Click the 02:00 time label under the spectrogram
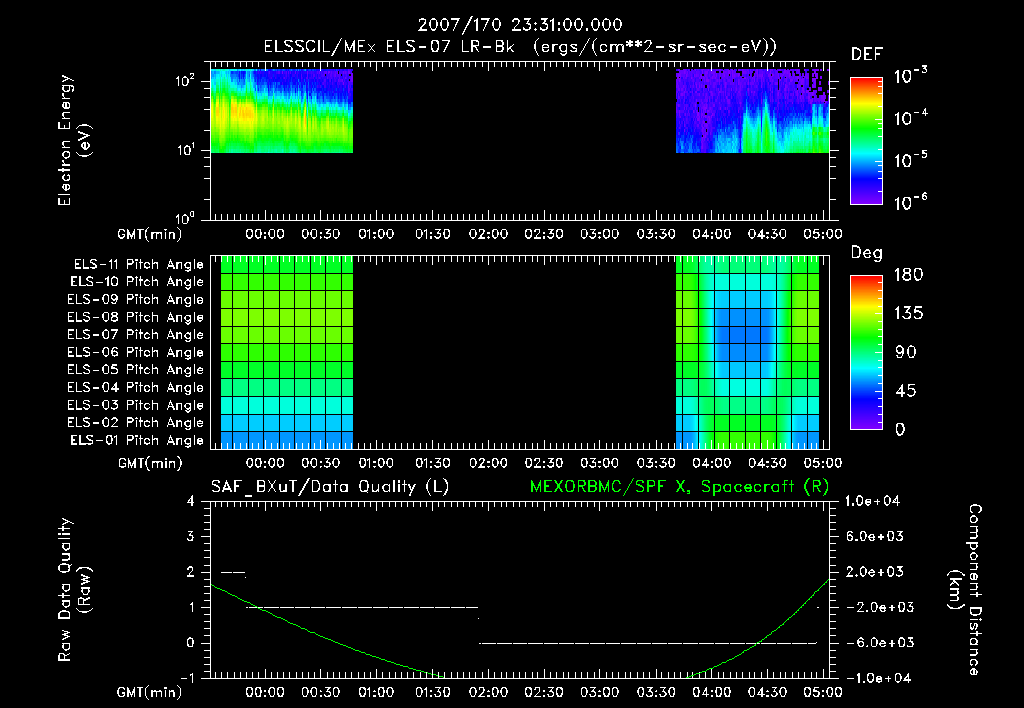 point(488,234)
